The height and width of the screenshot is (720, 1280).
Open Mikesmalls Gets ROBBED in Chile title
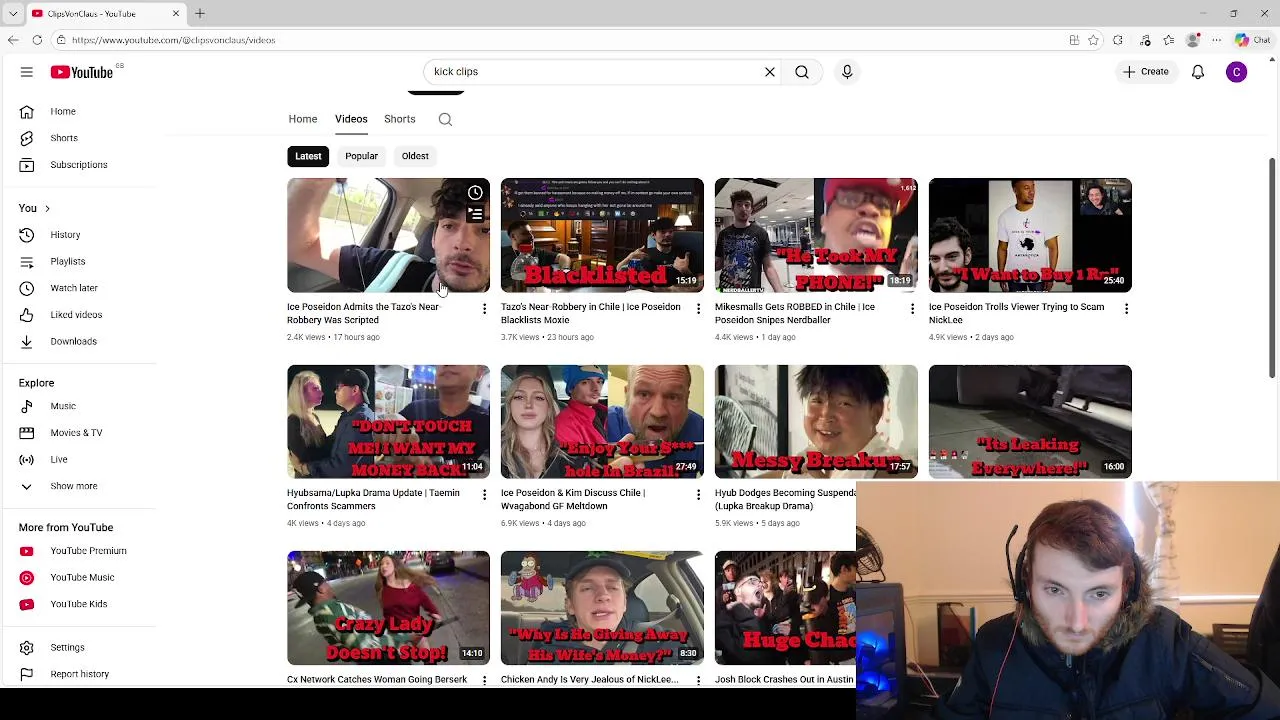coord(795,314)
